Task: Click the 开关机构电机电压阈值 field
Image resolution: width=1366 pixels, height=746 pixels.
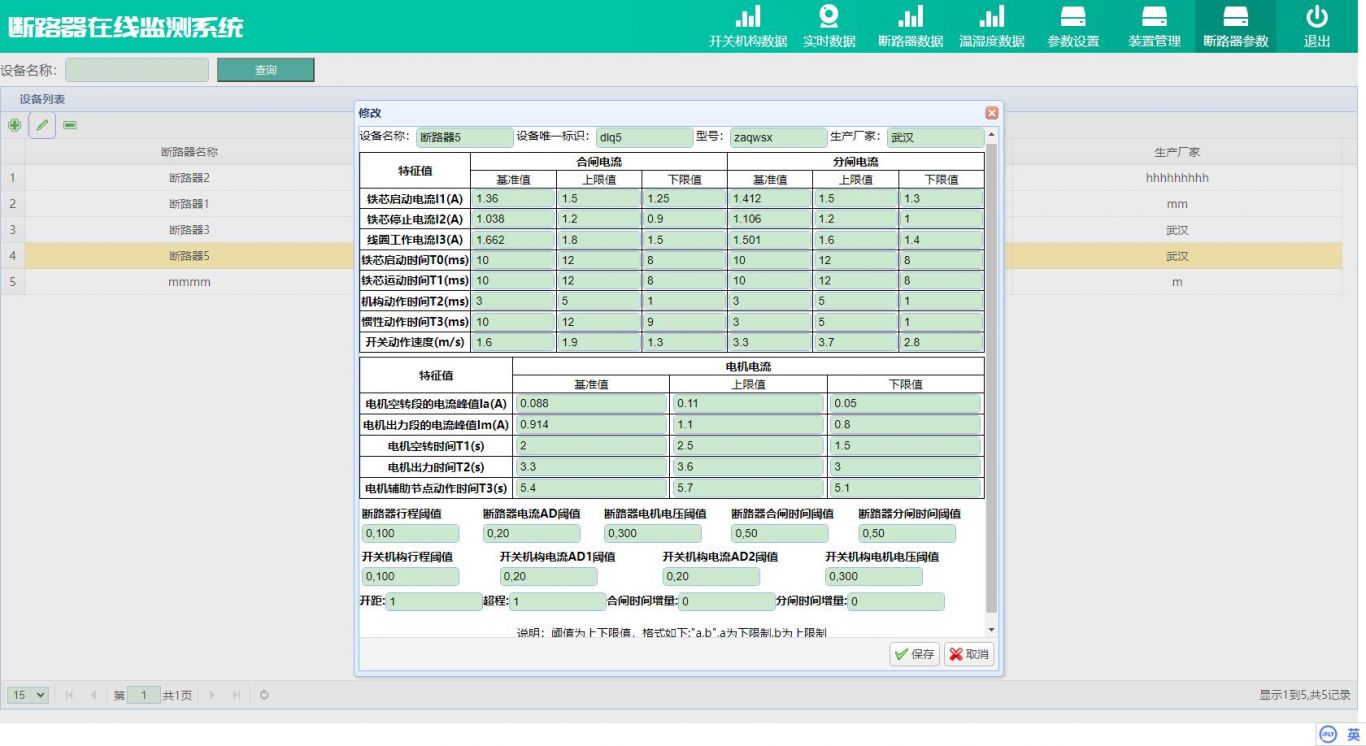Action: click(874, 576)
